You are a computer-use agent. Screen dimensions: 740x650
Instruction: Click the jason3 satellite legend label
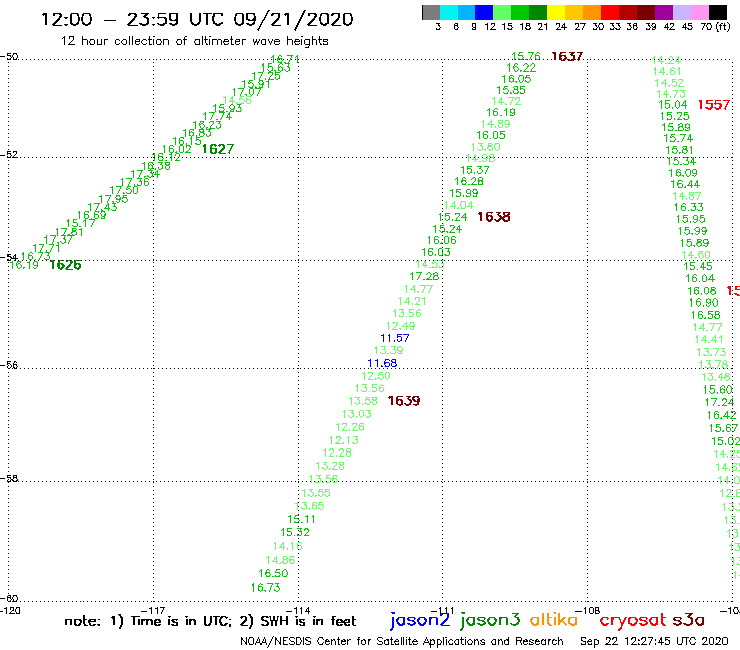(490, 620)
